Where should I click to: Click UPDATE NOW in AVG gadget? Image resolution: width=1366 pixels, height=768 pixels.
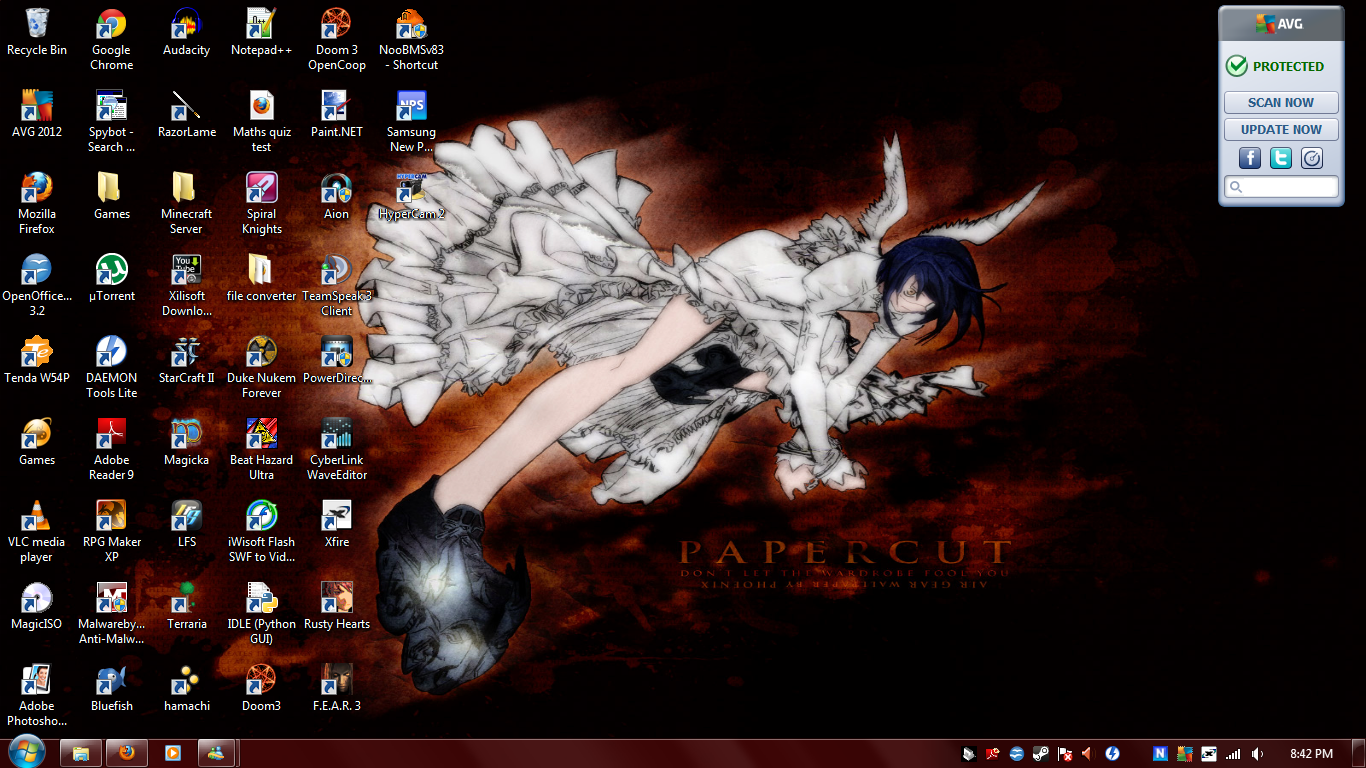coord(1281,129)
